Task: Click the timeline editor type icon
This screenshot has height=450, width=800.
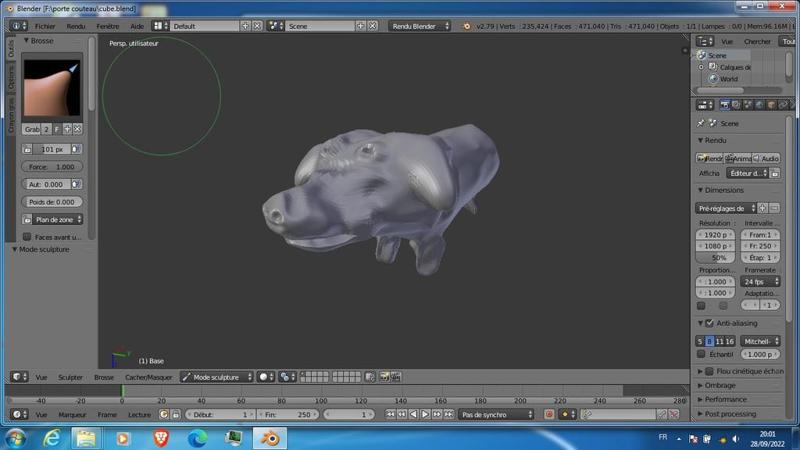Action: tap(19, 414)
